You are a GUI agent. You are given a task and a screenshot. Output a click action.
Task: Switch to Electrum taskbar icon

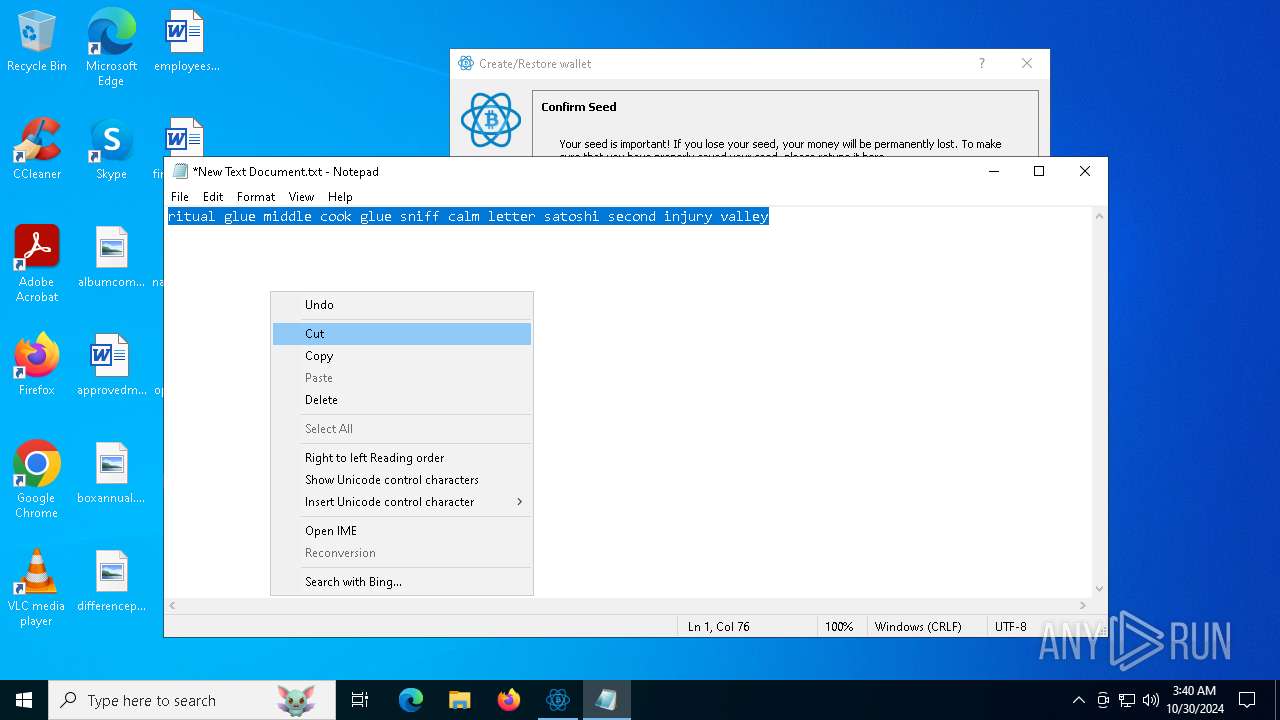click(558, 700)
